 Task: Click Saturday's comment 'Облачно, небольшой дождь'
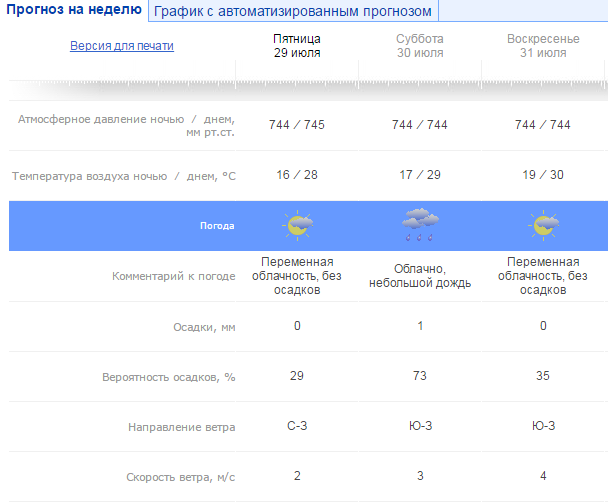click(419, 276)
